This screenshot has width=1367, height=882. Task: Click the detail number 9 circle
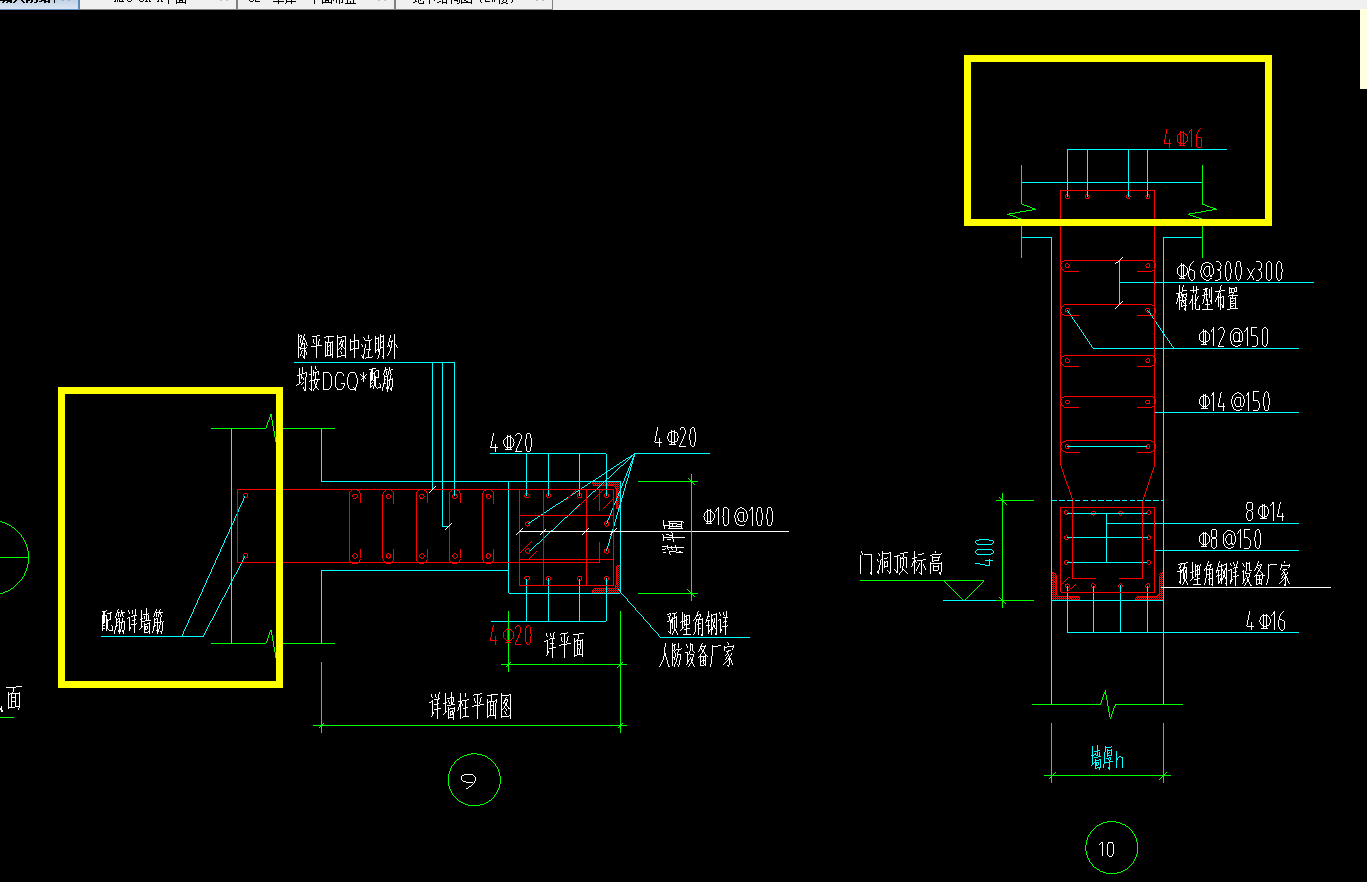coord(474,780)
